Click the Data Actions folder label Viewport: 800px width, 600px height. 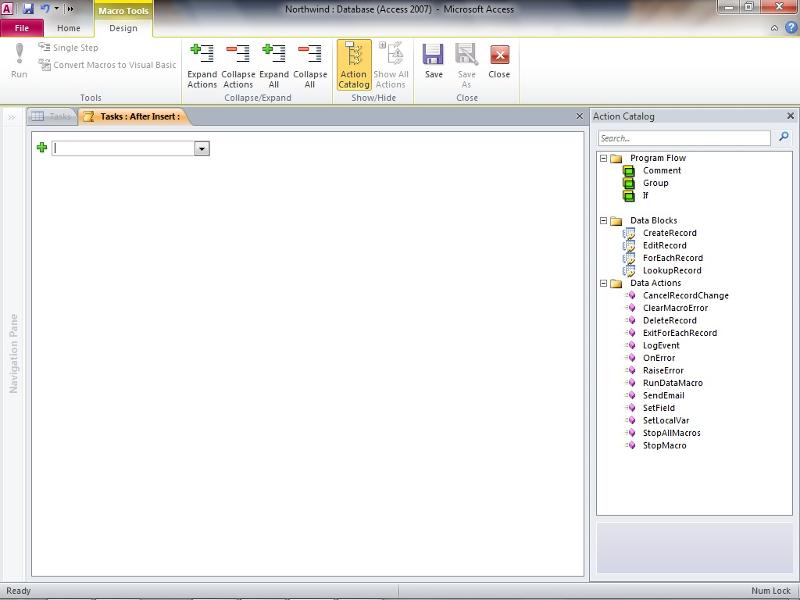click(x=656, y=283)
